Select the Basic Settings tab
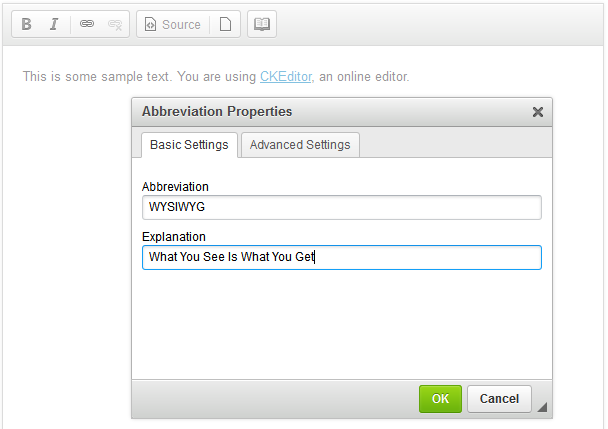Image resolution: width=608 pixels, height=429 pixels. (189, 145)
